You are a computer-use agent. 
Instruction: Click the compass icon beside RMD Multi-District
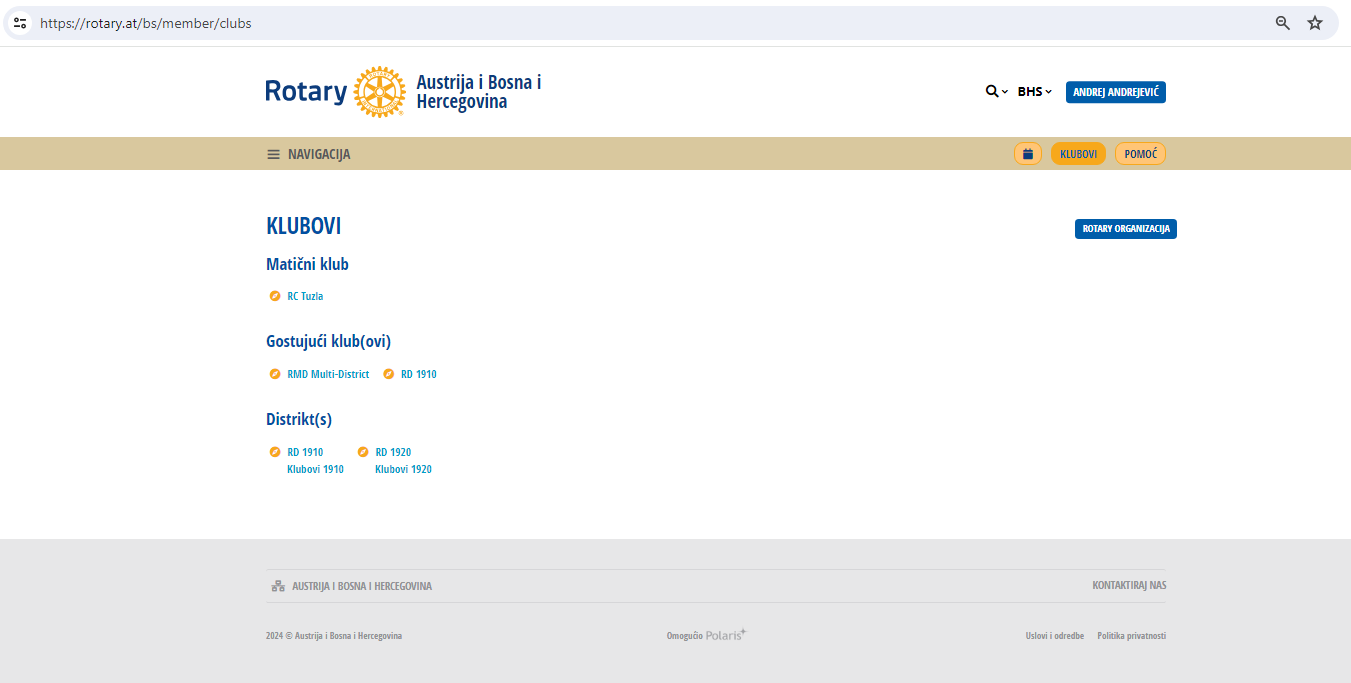point(275,374)
